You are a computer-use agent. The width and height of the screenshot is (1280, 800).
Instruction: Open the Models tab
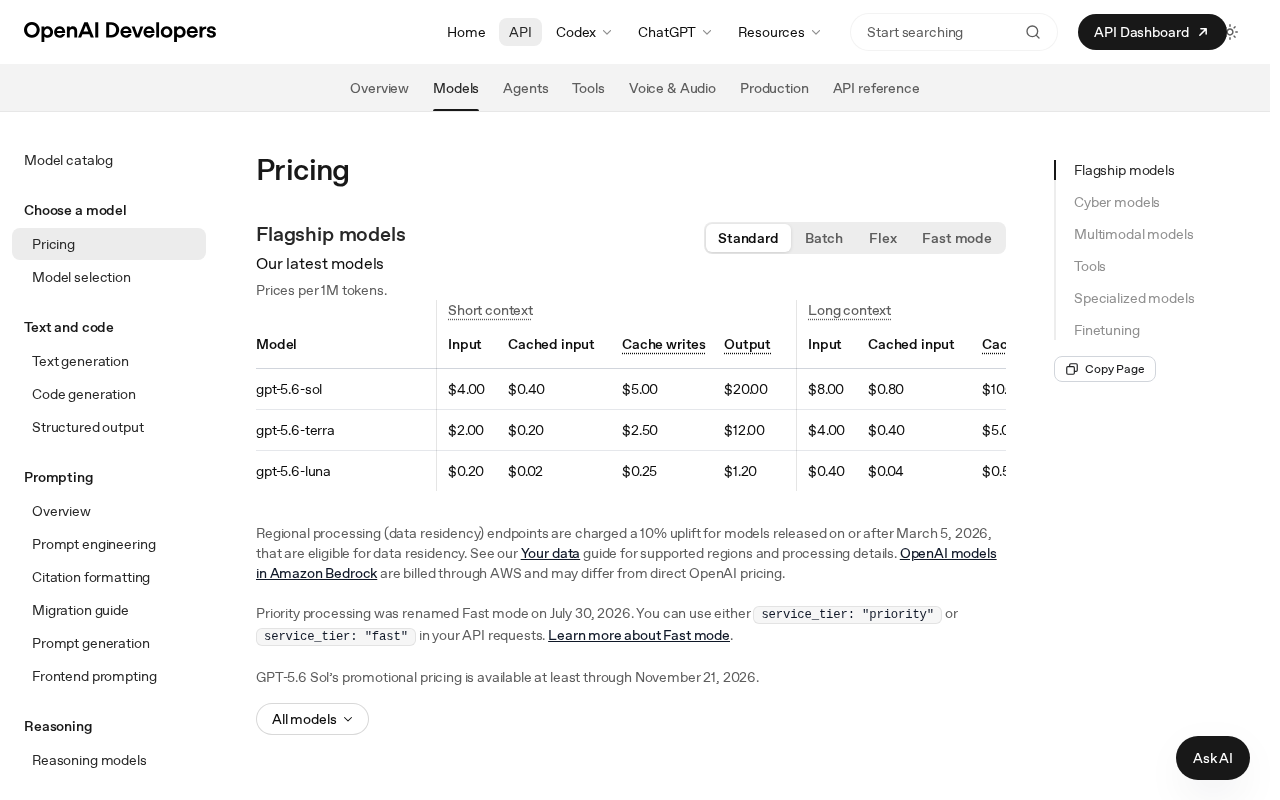click(x=456, y=88)
